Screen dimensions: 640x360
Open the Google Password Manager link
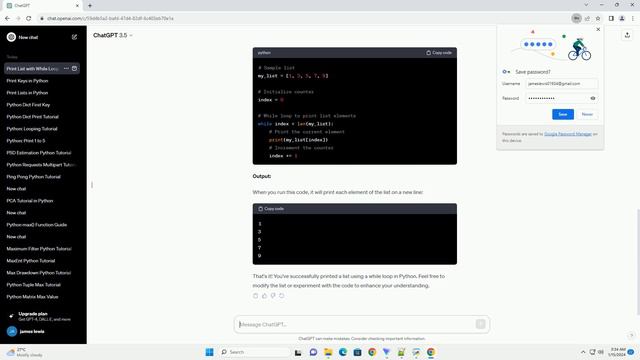pyautogui.click(x=568, y=134)
